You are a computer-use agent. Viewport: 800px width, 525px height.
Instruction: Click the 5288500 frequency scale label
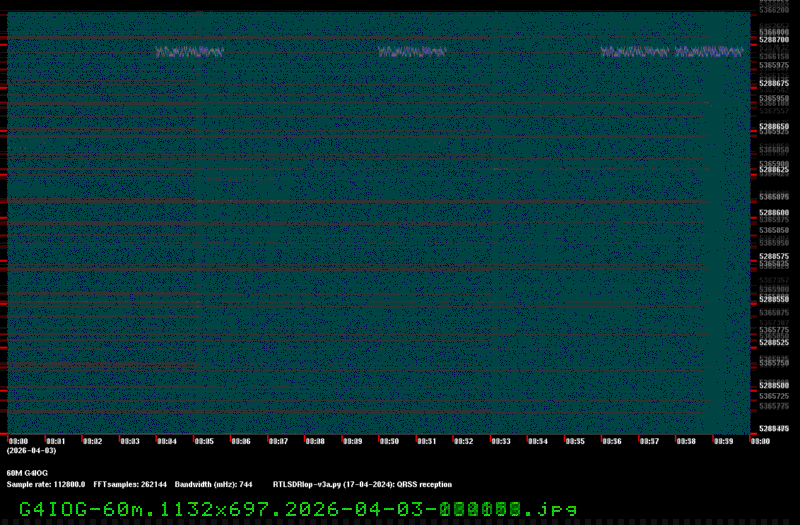coord(774,385)
